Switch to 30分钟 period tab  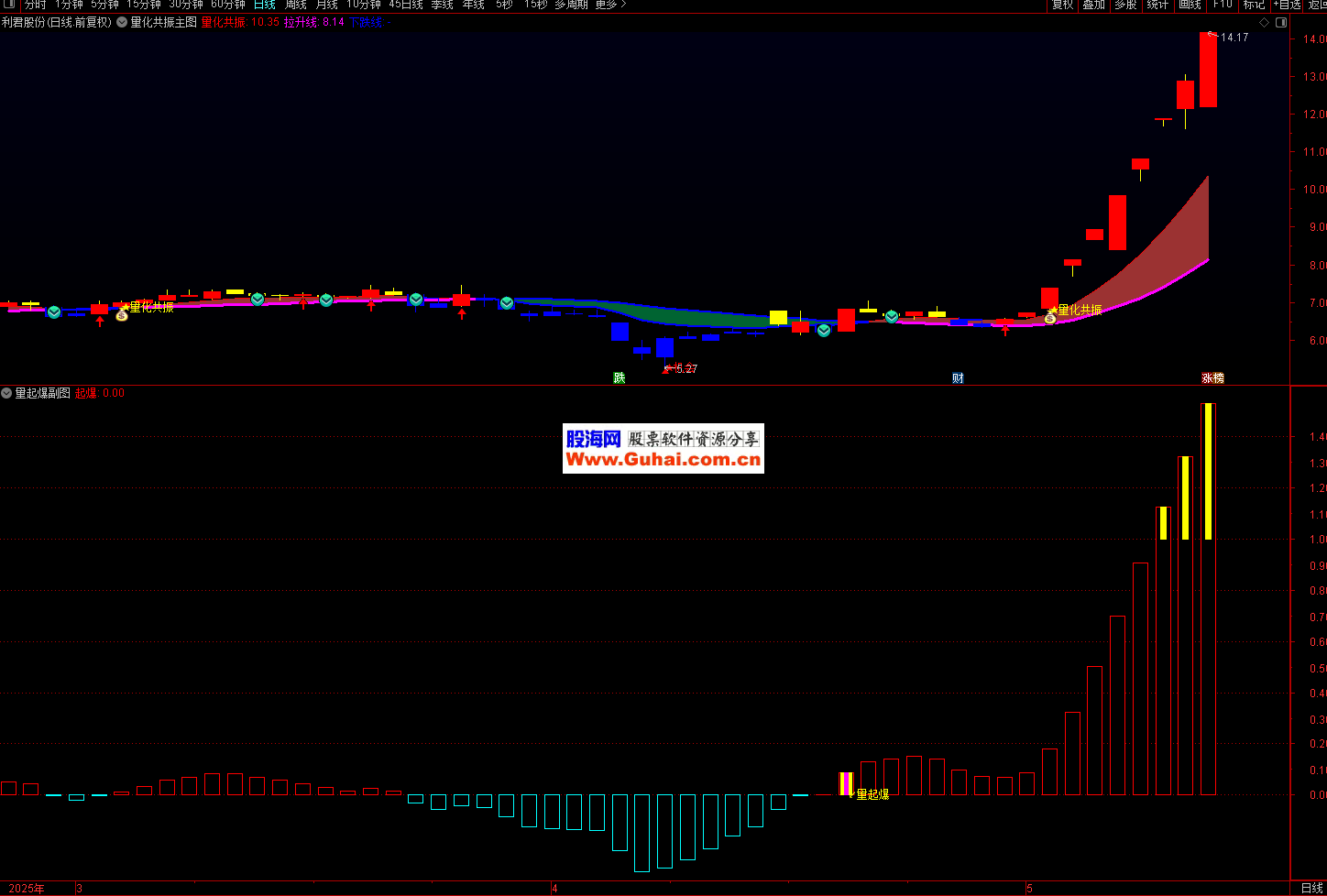[x=186, y=5]
